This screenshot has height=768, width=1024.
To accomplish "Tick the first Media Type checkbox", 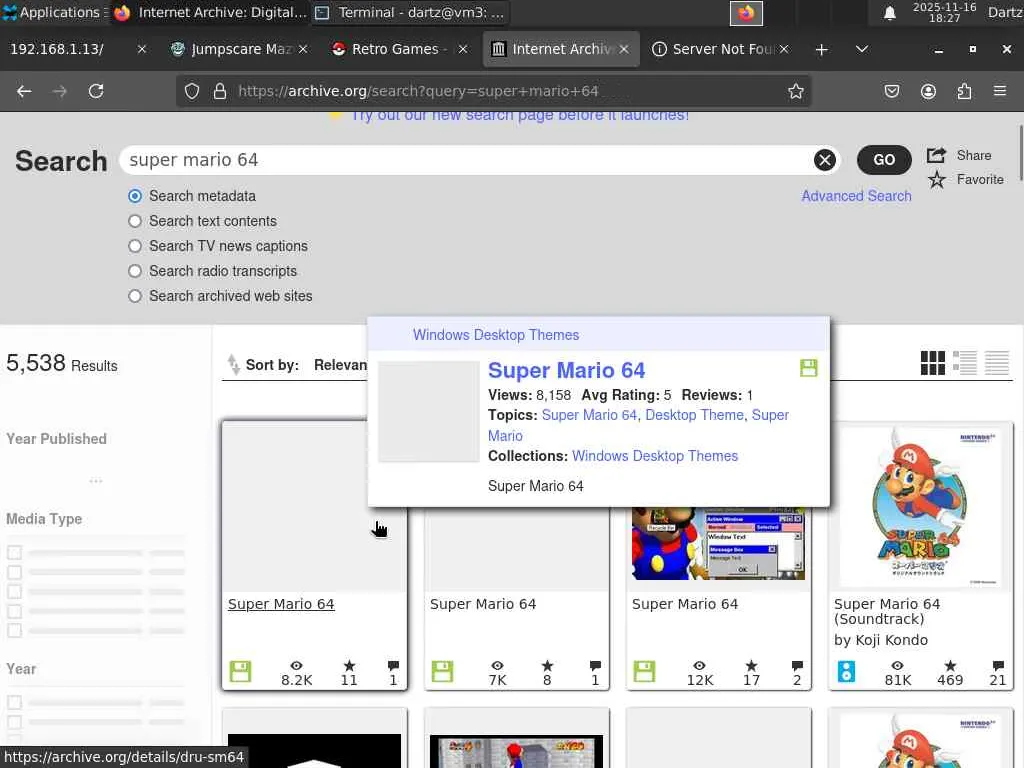I will coord(14,552).
